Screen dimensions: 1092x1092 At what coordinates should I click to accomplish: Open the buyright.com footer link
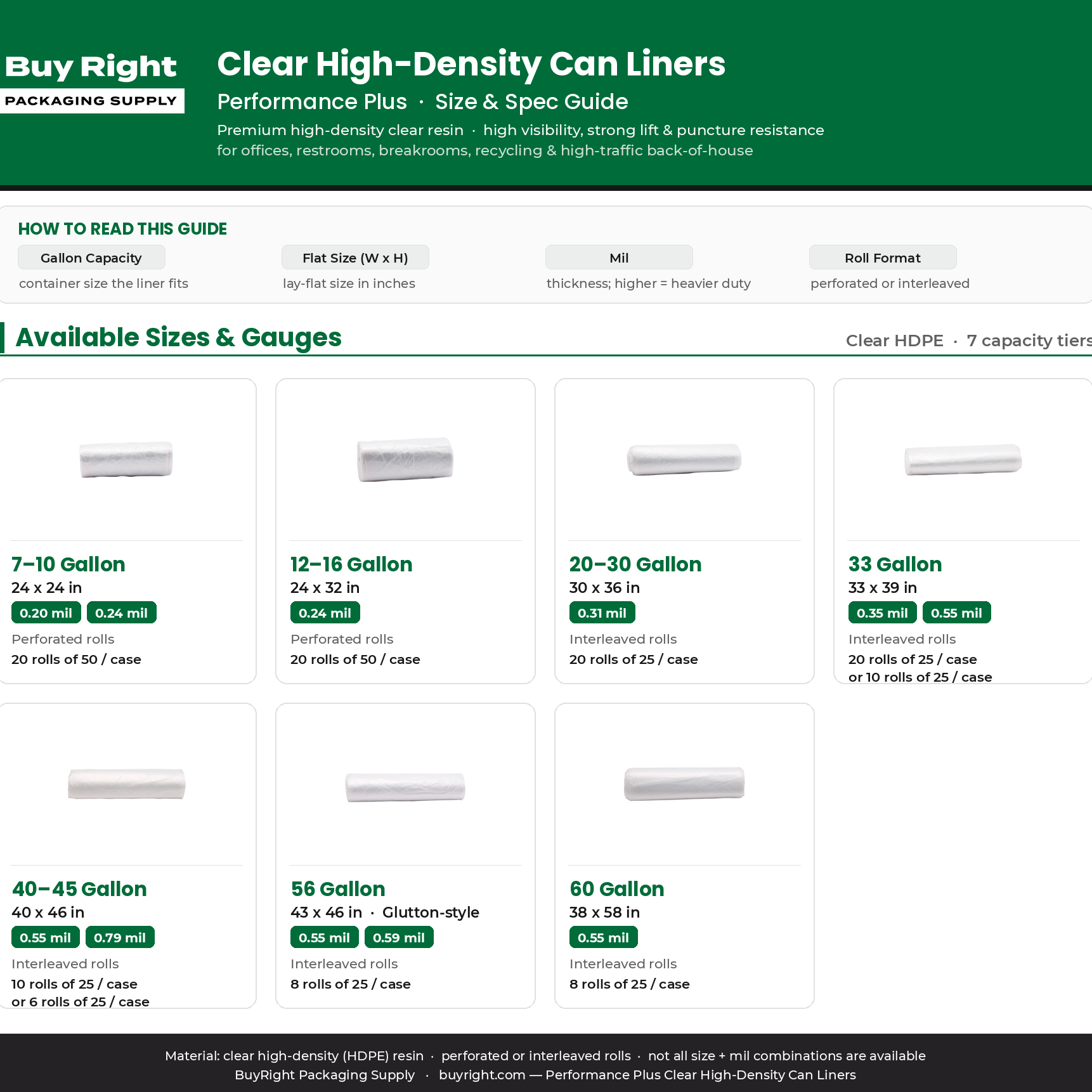[x=482, y=1075]
